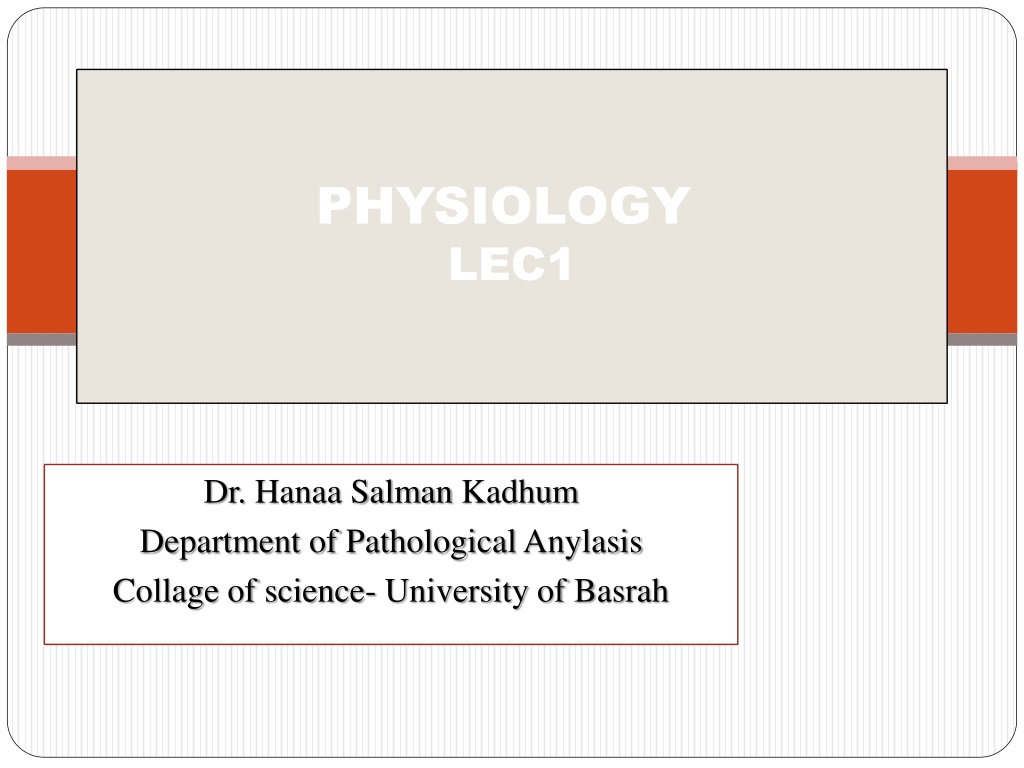Screen dimensions: 1024x768
Task: Select the red-bordered author text box edge
Action: [x=391, y=465]
